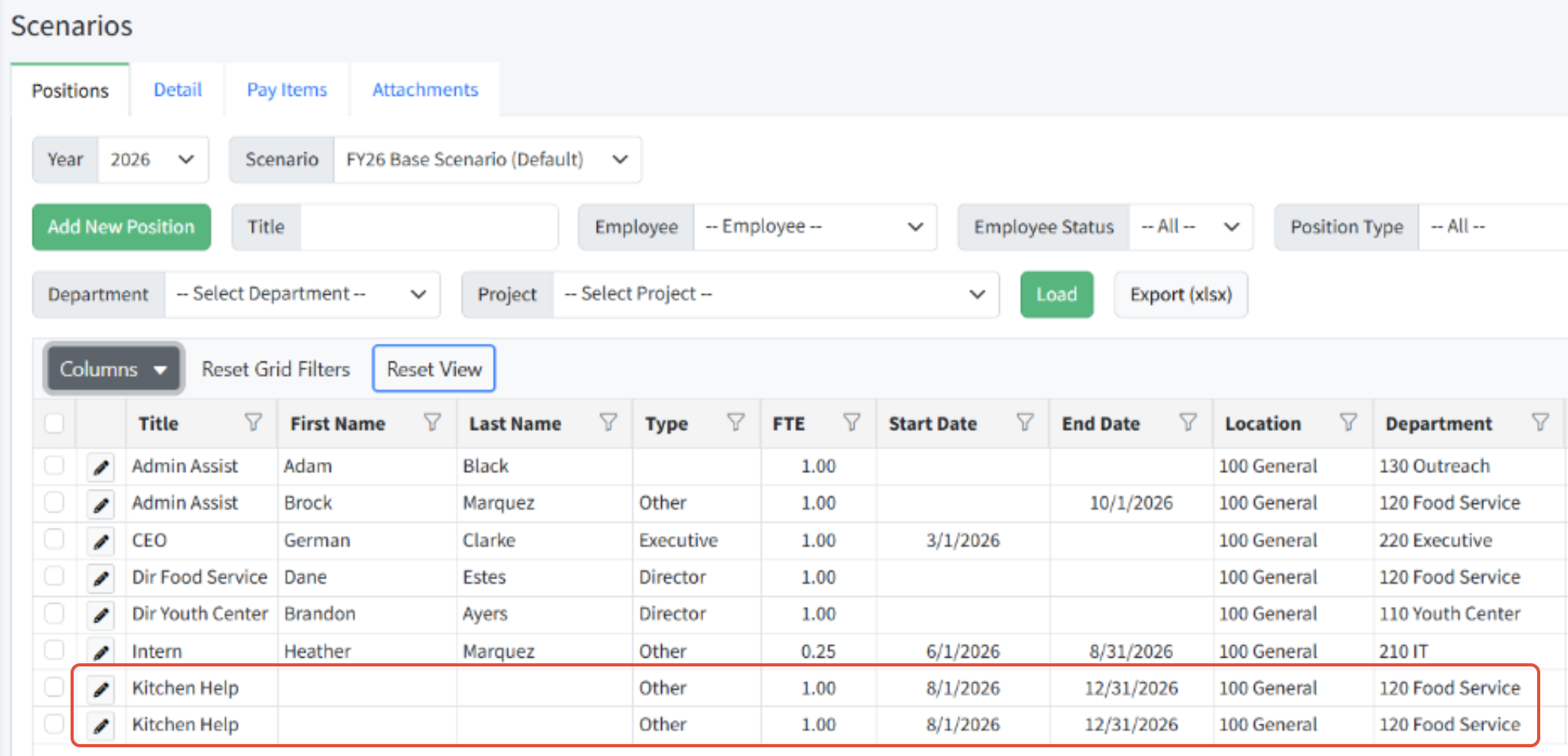Click the Start Date column header
Screen dimensions: 1568x756
click(933, 423)
